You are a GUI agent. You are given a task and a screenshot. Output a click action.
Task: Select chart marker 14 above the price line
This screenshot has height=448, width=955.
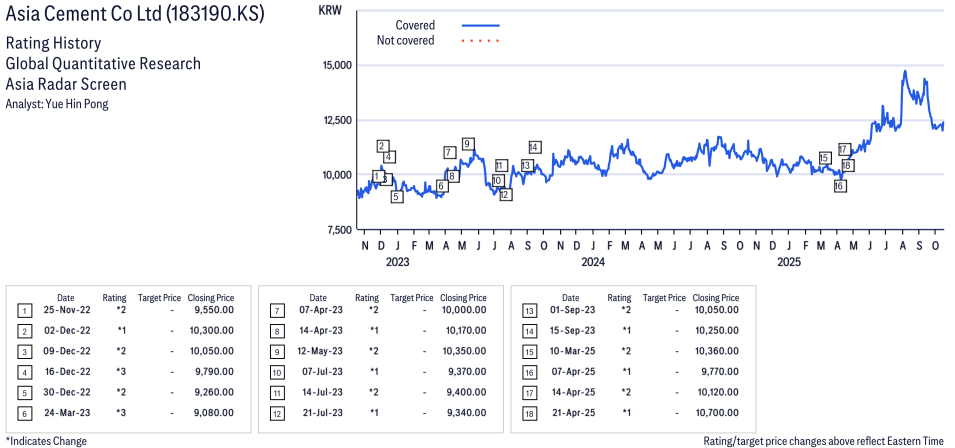(x=535, y=147)
